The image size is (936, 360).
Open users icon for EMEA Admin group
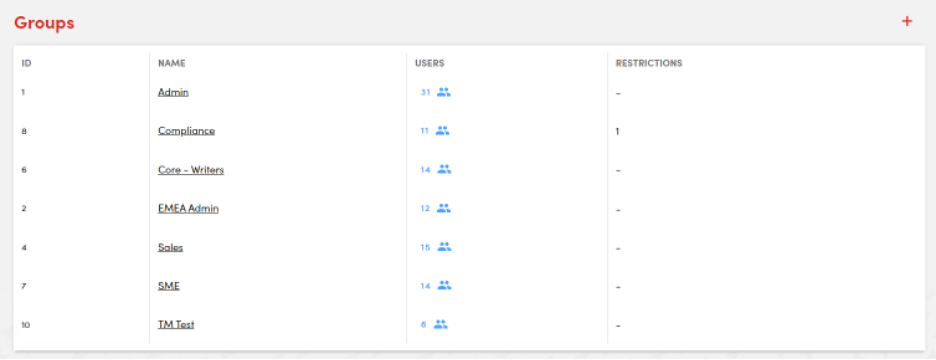[444, 208]
